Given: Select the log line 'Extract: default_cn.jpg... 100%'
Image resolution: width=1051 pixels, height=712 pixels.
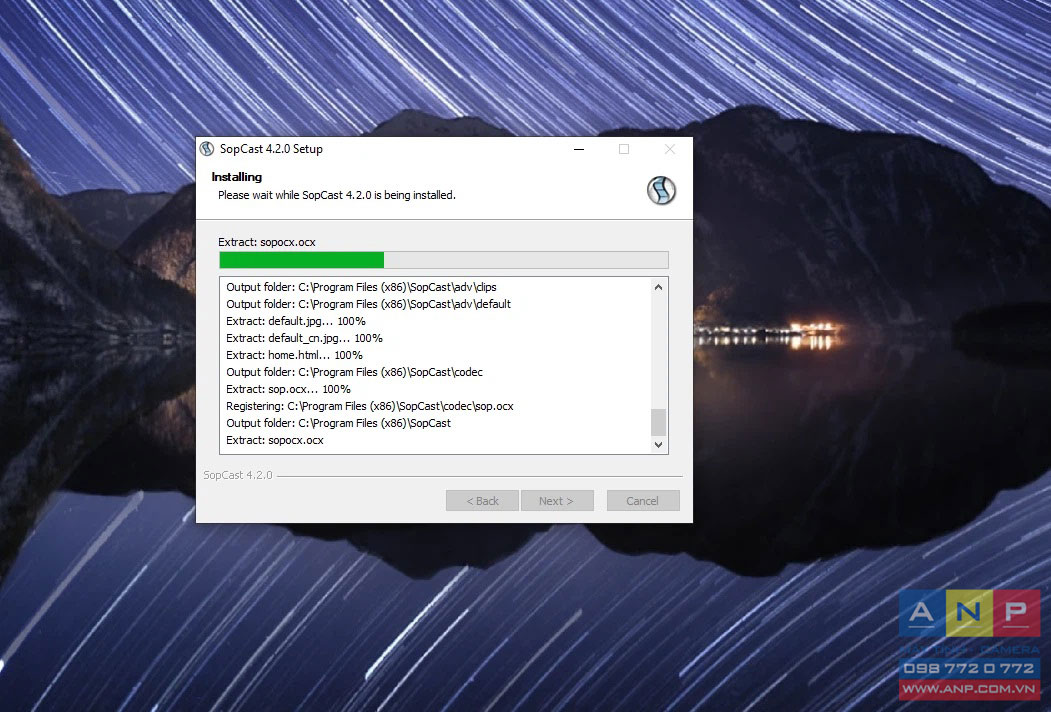Looking at the screenshot, I should click(x=304, y=338).
